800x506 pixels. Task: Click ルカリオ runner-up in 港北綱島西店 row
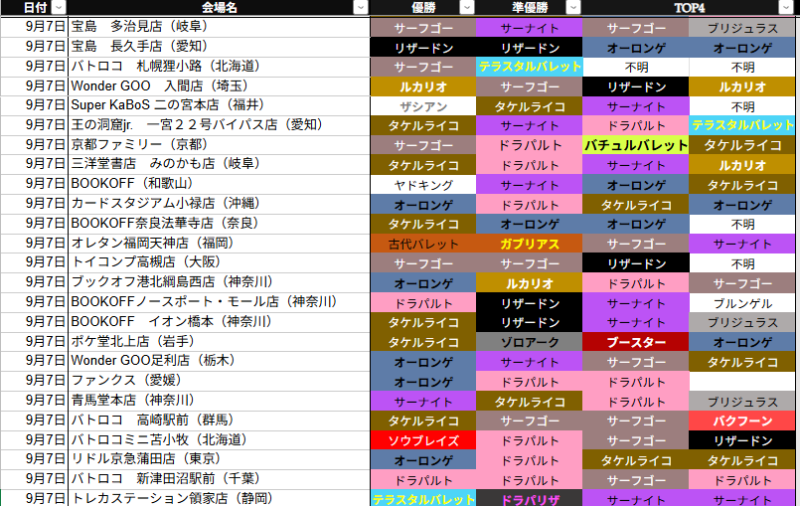tap(530, 283)
